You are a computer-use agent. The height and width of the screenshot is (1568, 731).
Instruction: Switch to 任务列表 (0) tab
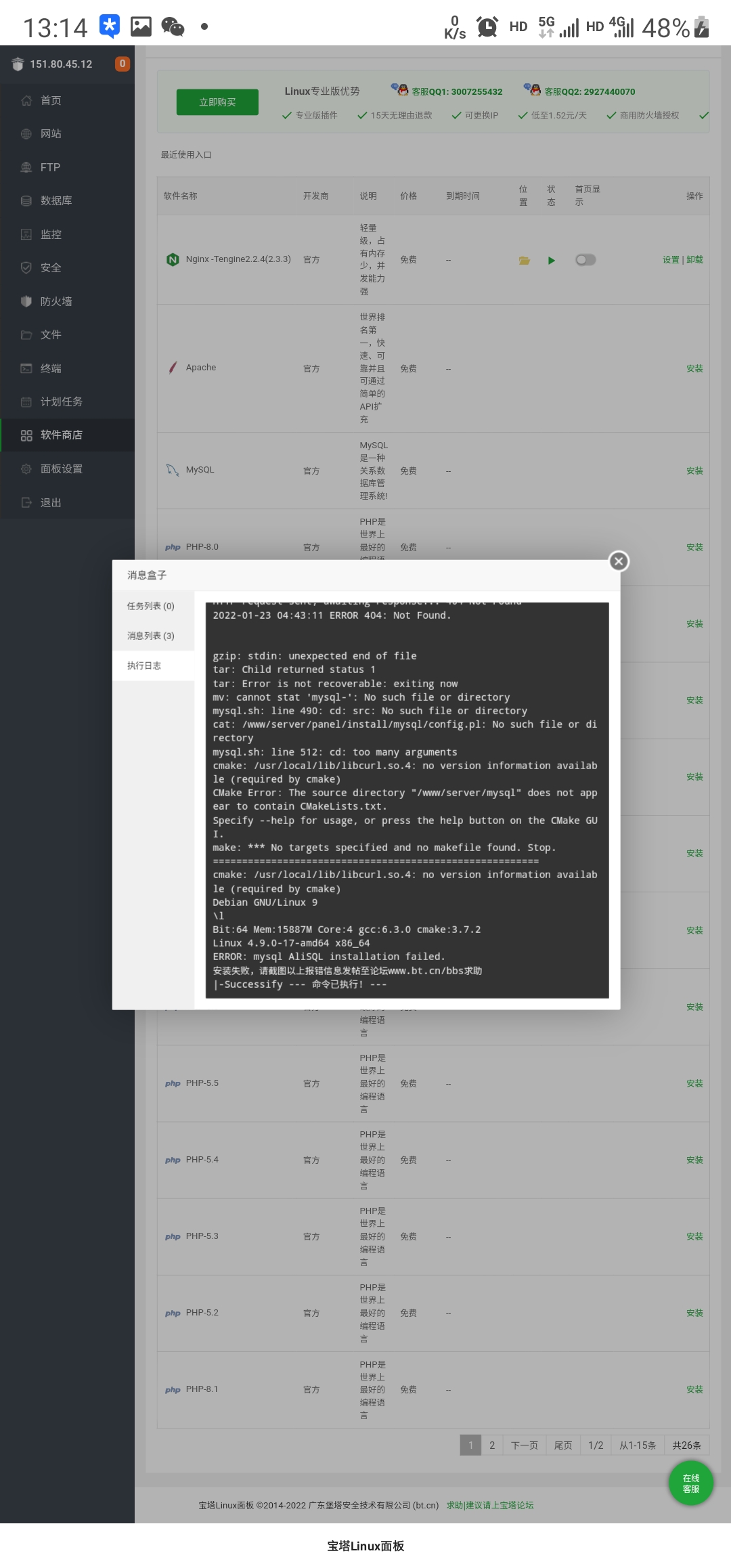[153, 606]
